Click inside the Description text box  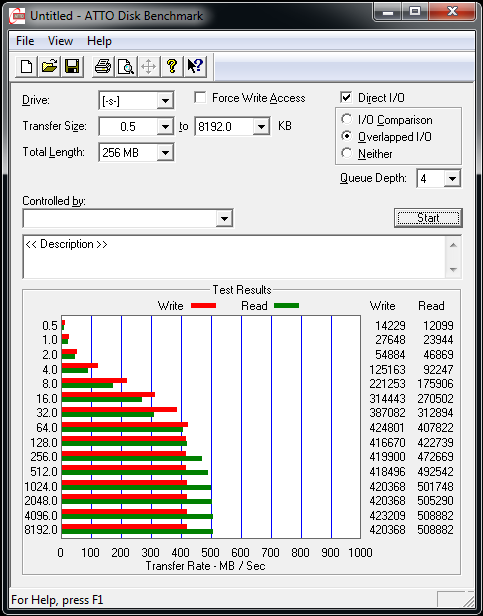(235, 257)
